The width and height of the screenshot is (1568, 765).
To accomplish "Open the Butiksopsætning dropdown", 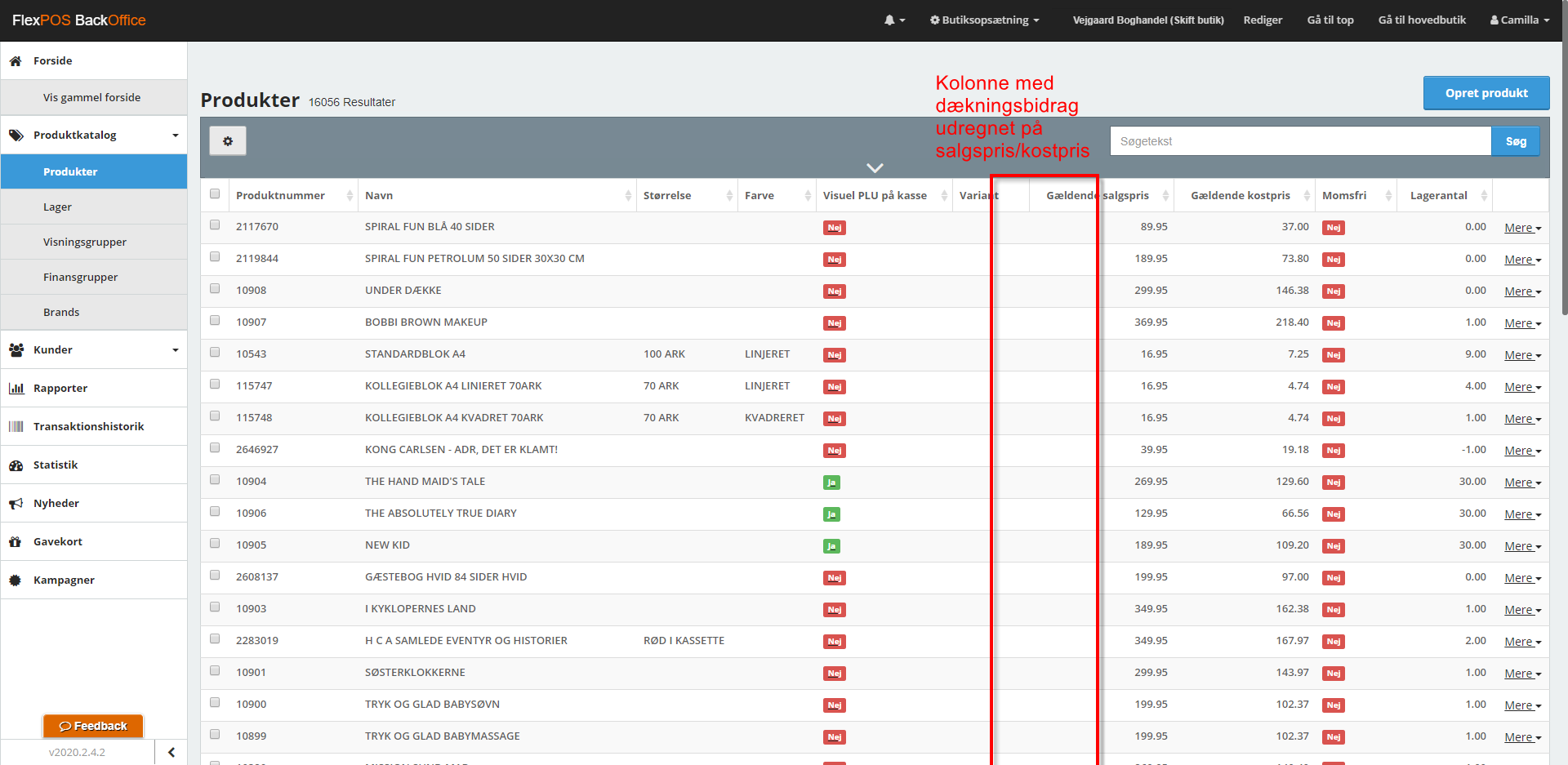I will tap(984, 20).
